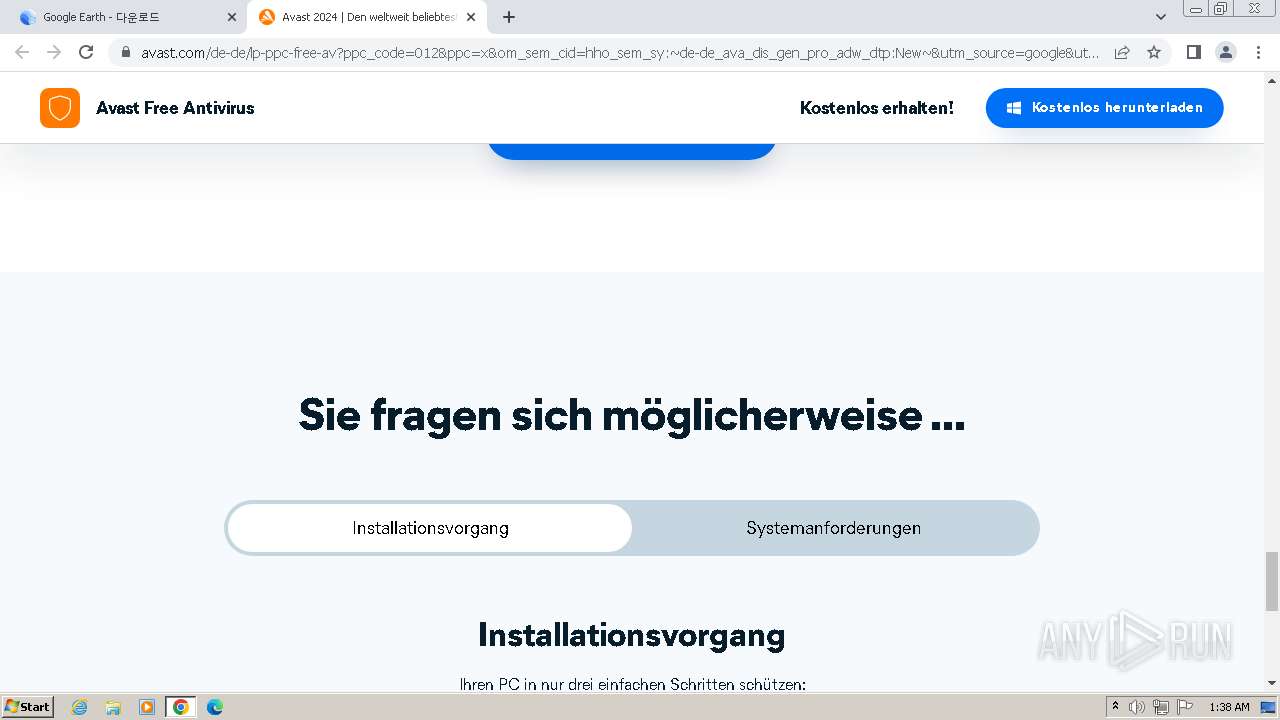Bookmark this page with the star icon

point(1154,52)
